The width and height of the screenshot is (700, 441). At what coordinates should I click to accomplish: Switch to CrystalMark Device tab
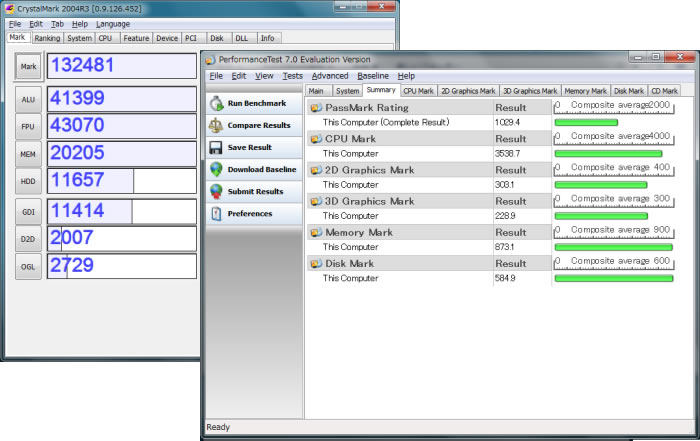pos(167,38)
